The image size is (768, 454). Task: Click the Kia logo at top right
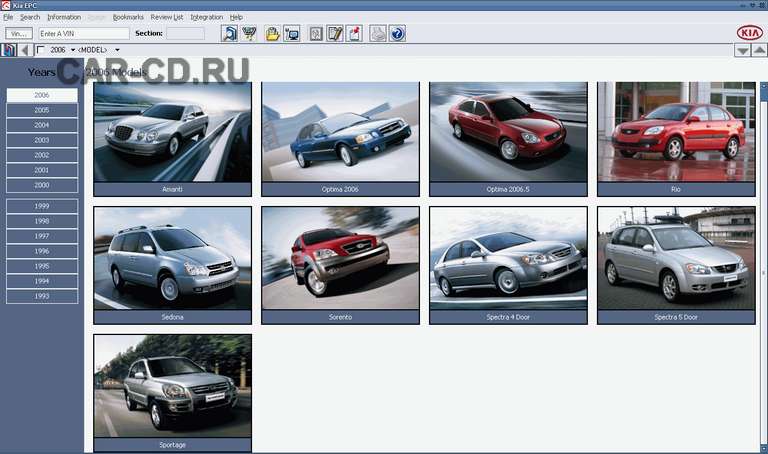[x=749, y=33]
